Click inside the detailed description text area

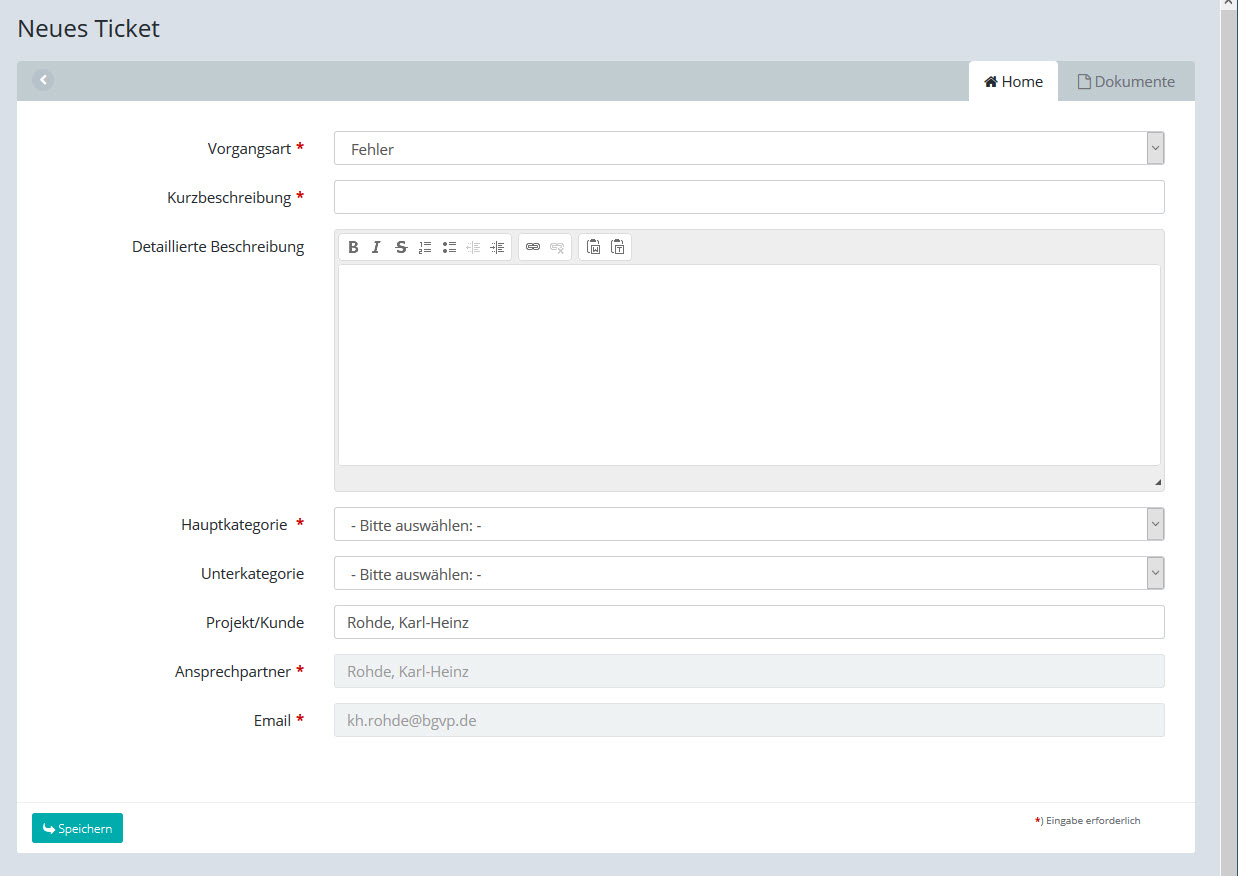(x=748, y=365)
